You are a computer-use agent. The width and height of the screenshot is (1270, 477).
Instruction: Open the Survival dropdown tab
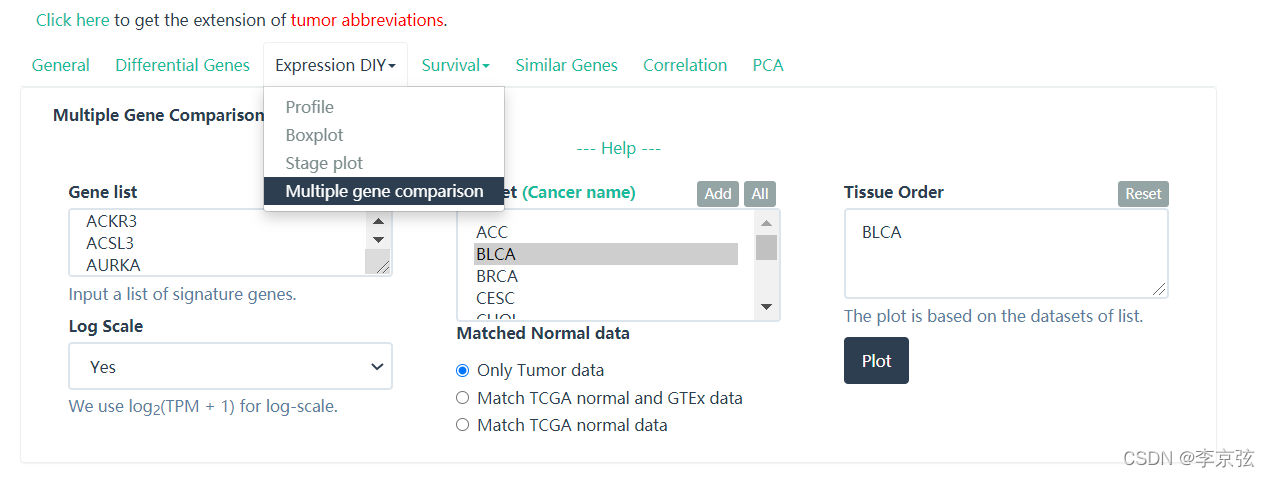tap(455, 66)
